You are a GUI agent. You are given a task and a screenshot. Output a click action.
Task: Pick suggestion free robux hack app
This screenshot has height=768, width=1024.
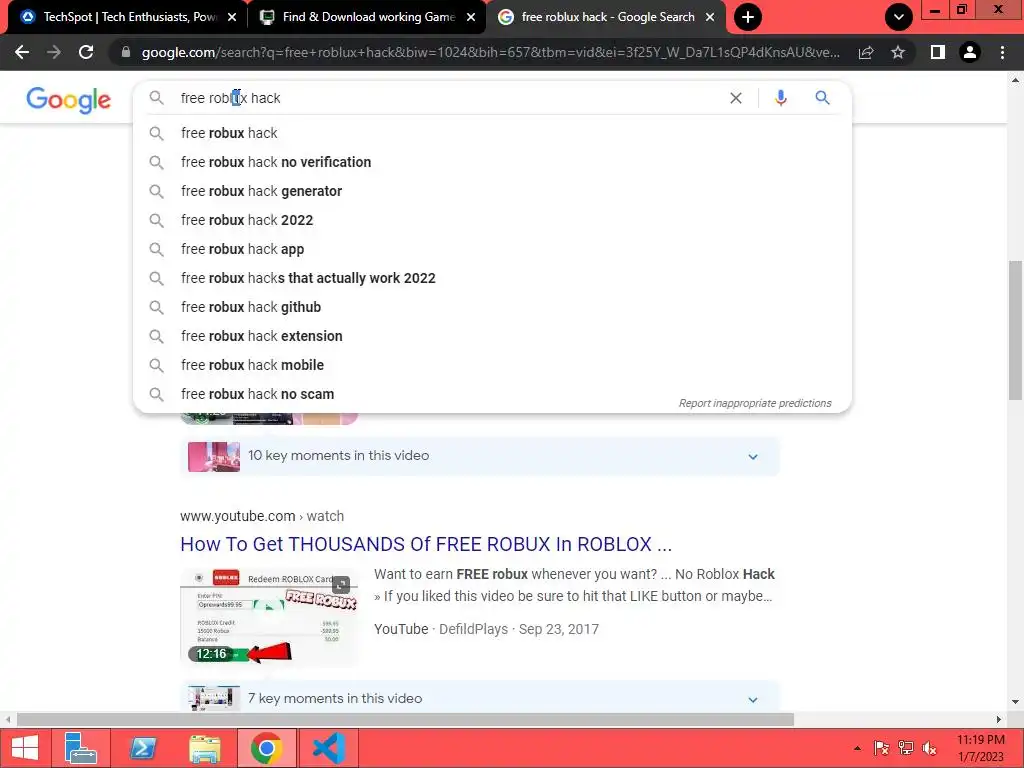pyautogui.click(x=492, y=249)
